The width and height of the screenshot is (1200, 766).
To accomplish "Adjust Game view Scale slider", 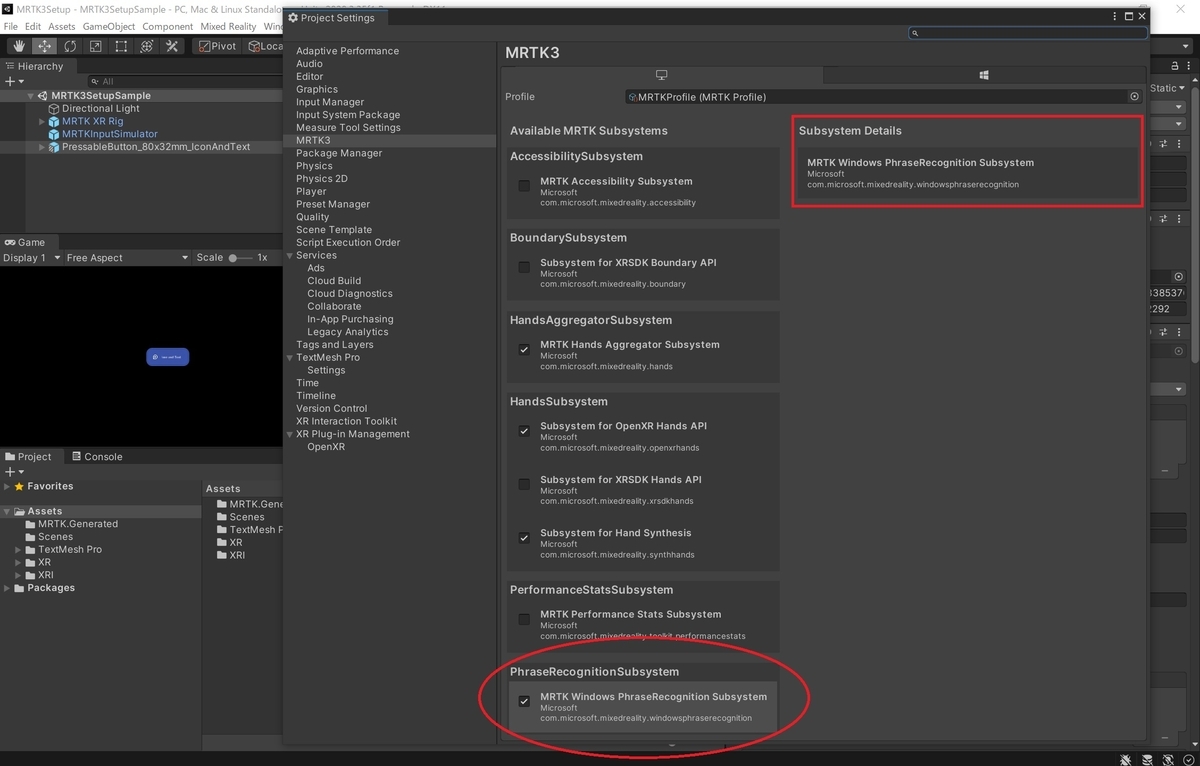I will [x=240, y=258].
